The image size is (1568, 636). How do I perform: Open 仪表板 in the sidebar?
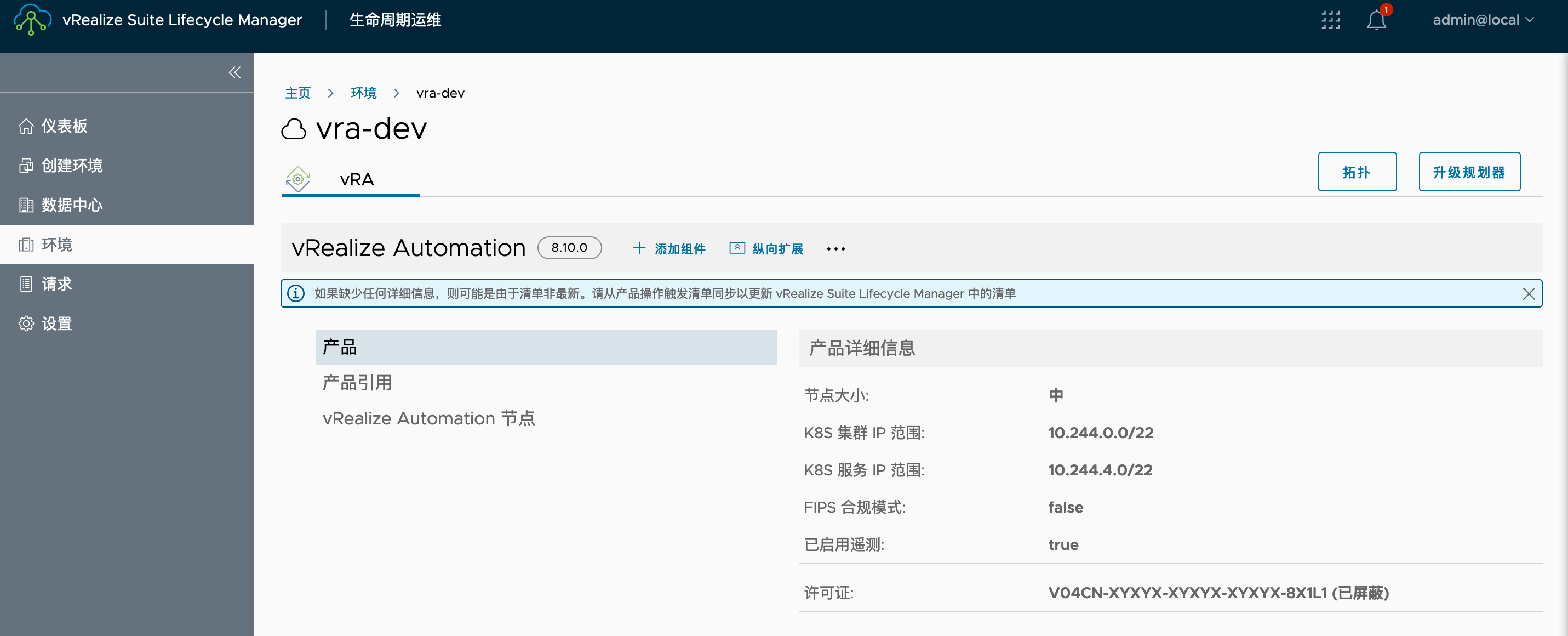click(127, 126)
